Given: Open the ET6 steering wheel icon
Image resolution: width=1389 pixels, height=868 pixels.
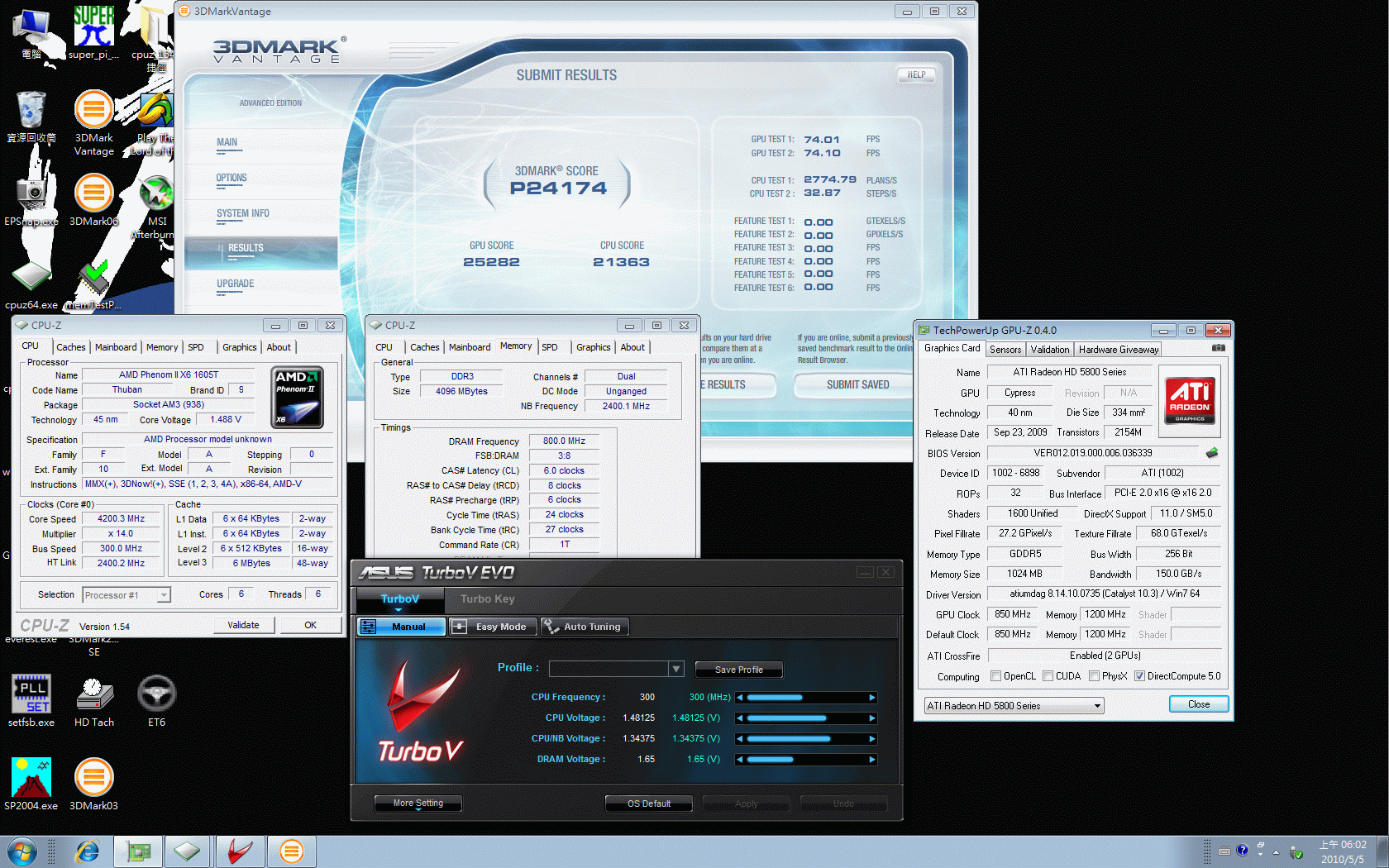Looking at the screenshot, I should [156, 701].
